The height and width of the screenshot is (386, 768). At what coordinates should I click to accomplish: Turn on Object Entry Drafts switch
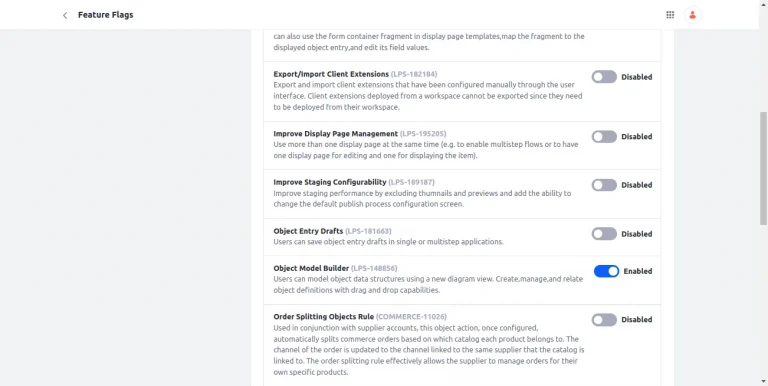pyautogui.click(x=604, y=234)
